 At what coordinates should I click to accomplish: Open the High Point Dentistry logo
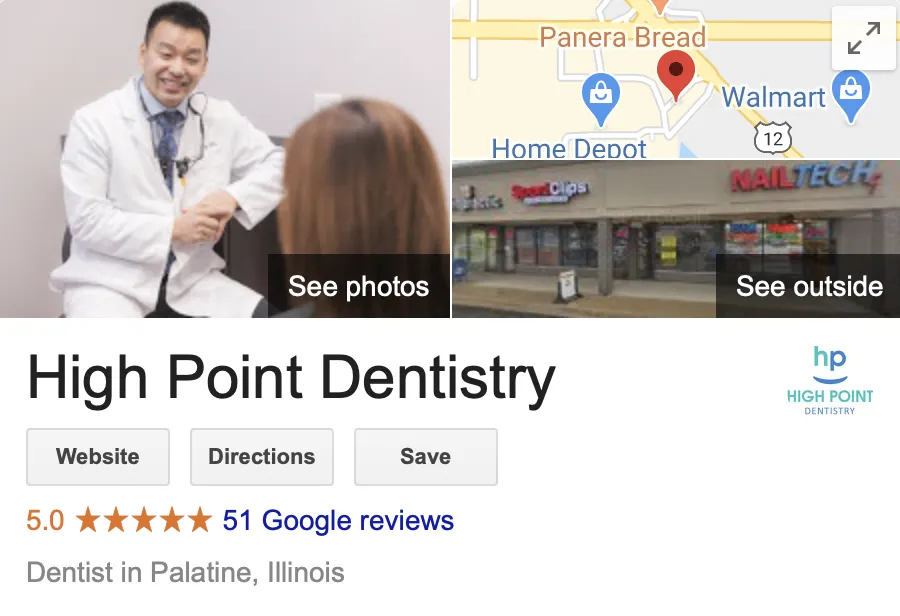tap(830, 381)
